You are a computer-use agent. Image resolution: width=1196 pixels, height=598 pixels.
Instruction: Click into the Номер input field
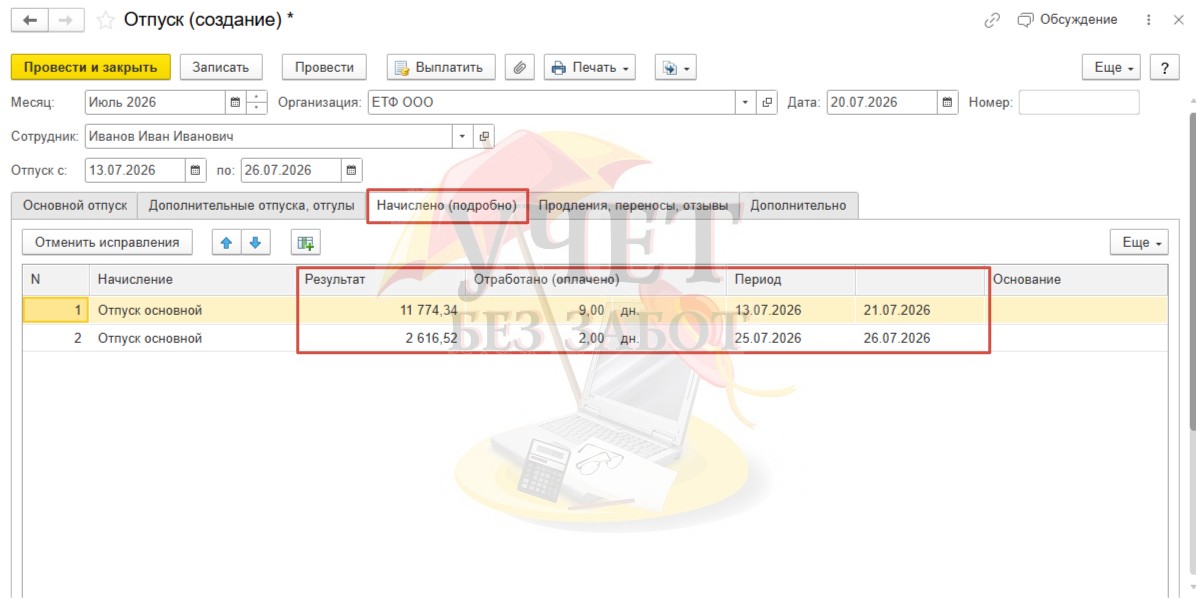point(1079,102)
